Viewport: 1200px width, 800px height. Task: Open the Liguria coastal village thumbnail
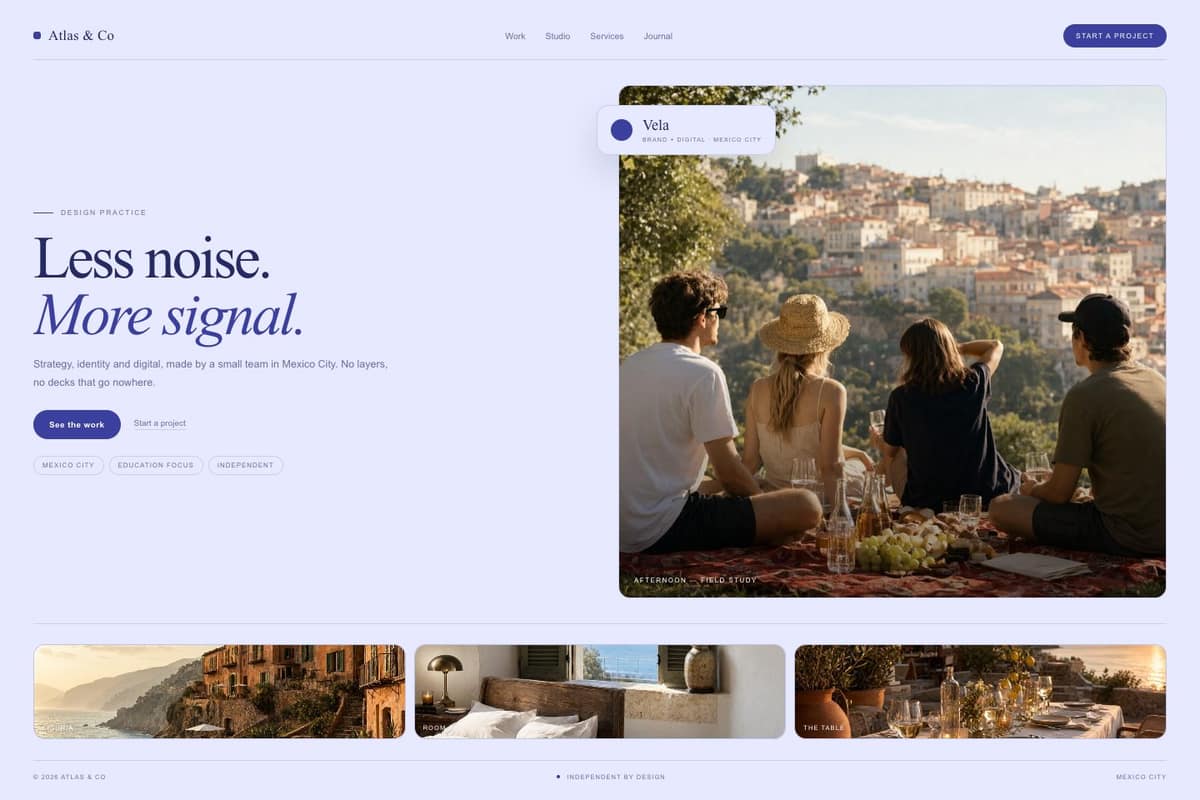click(x=219, y=691)
